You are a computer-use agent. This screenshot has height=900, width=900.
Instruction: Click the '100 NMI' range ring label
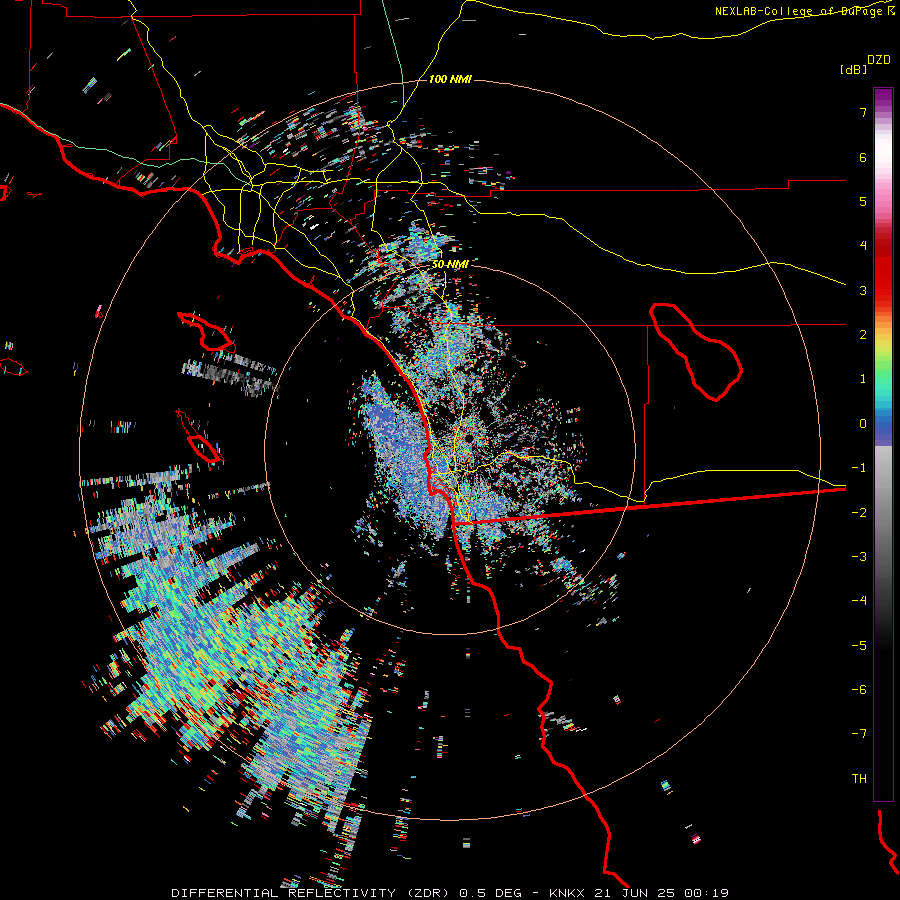[450, 79]
